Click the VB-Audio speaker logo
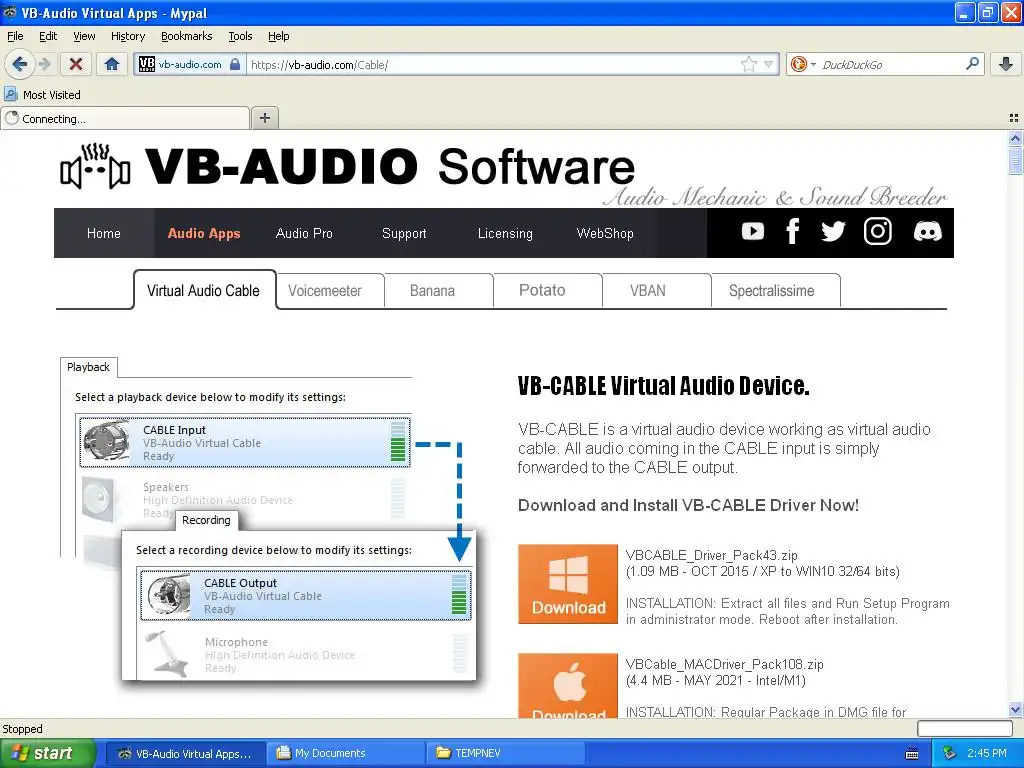The image size is (1024, 768). 95,167
